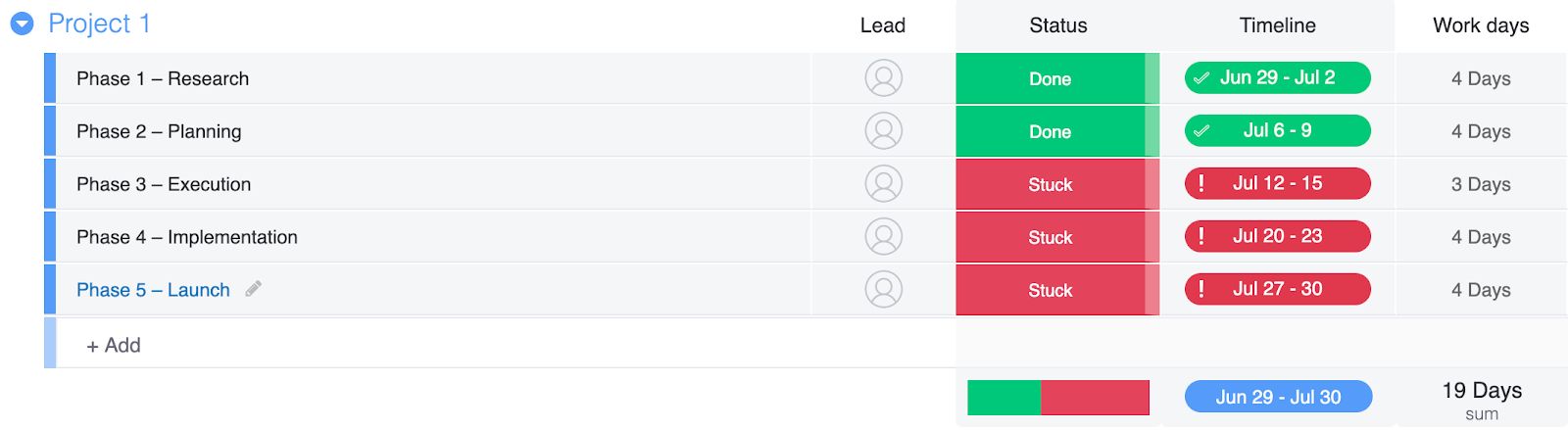The image size is (1568, 430).
Task: Open the Phase 5 – Launch item link
Action: tap(153, 290)
